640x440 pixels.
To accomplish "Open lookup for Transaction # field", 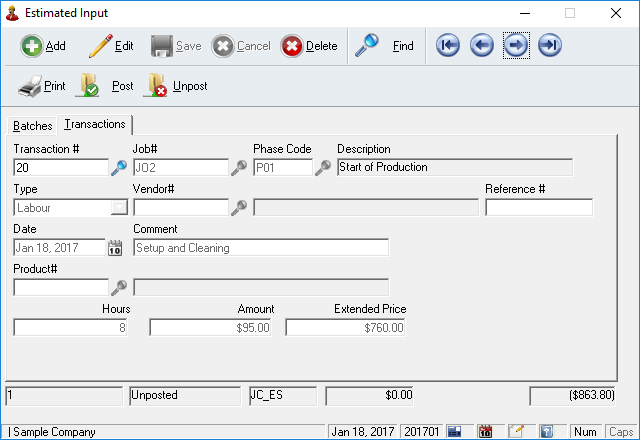I will click(x=118, y=168).
